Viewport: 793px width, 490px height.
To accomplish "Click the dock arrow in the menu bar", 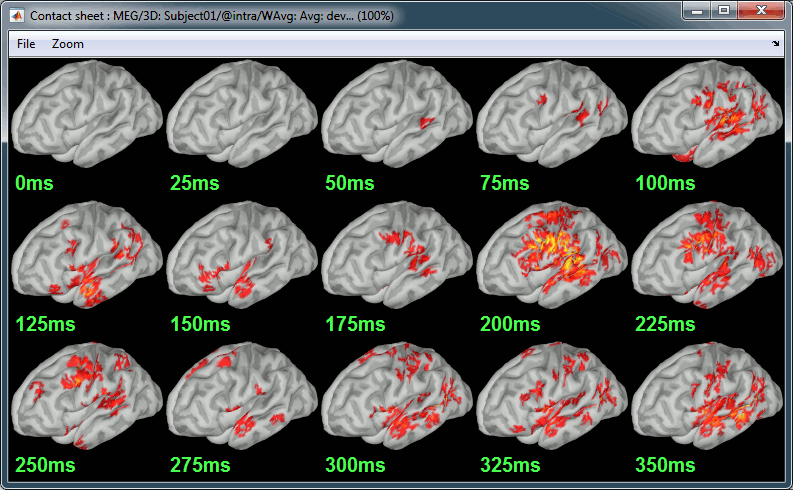I will point(776,44).
